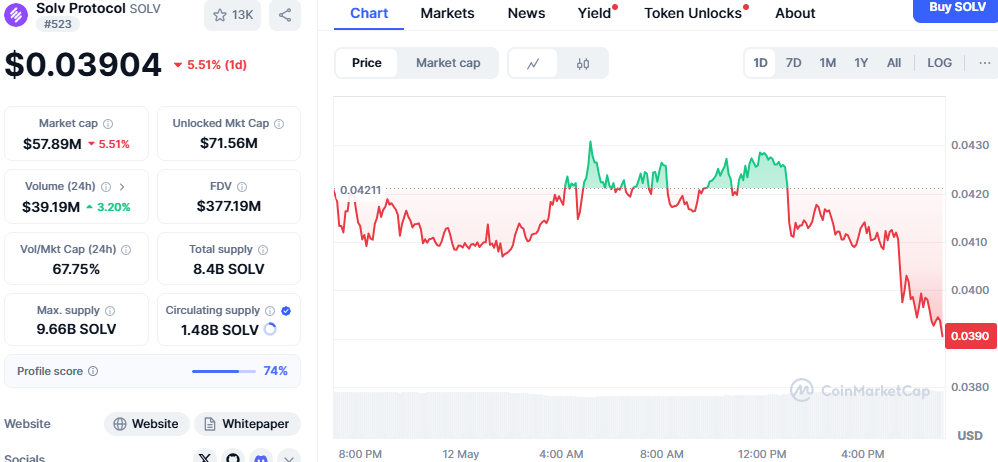The width and height of the screenshot is (998, 462).
Task: Show Profile score info icon
Action: [93, 371]
